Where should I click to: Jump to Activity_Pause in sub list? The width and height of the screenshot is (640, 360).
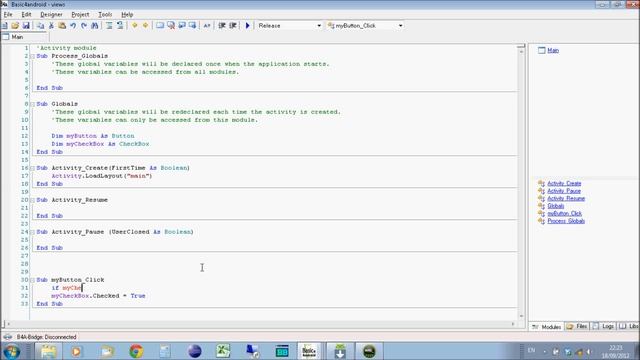564,191
